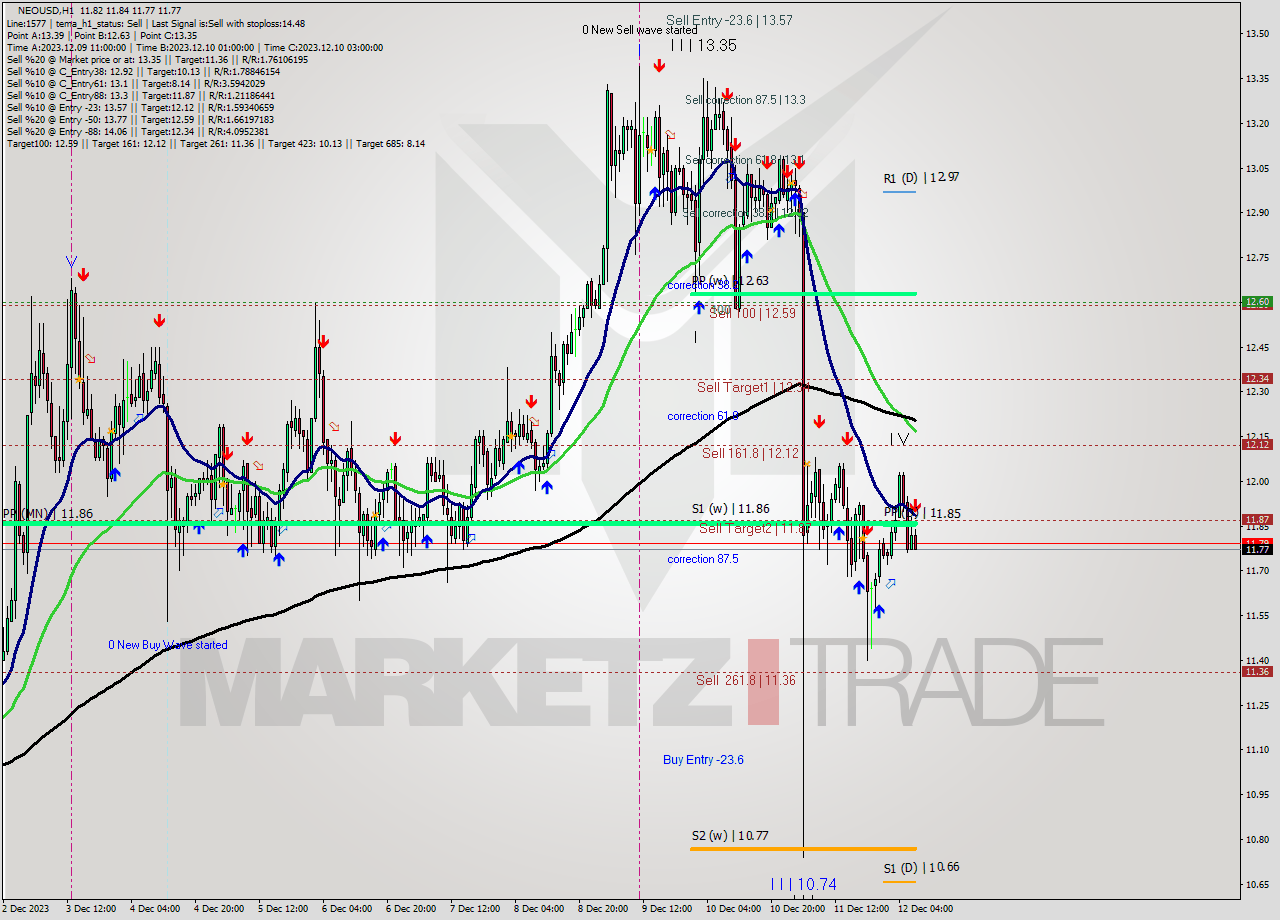Image resolution: width=1280 pixels, height=920 pixels.
Task: Click the '| | | 10.74' wave label
Action: pos(803,884)
